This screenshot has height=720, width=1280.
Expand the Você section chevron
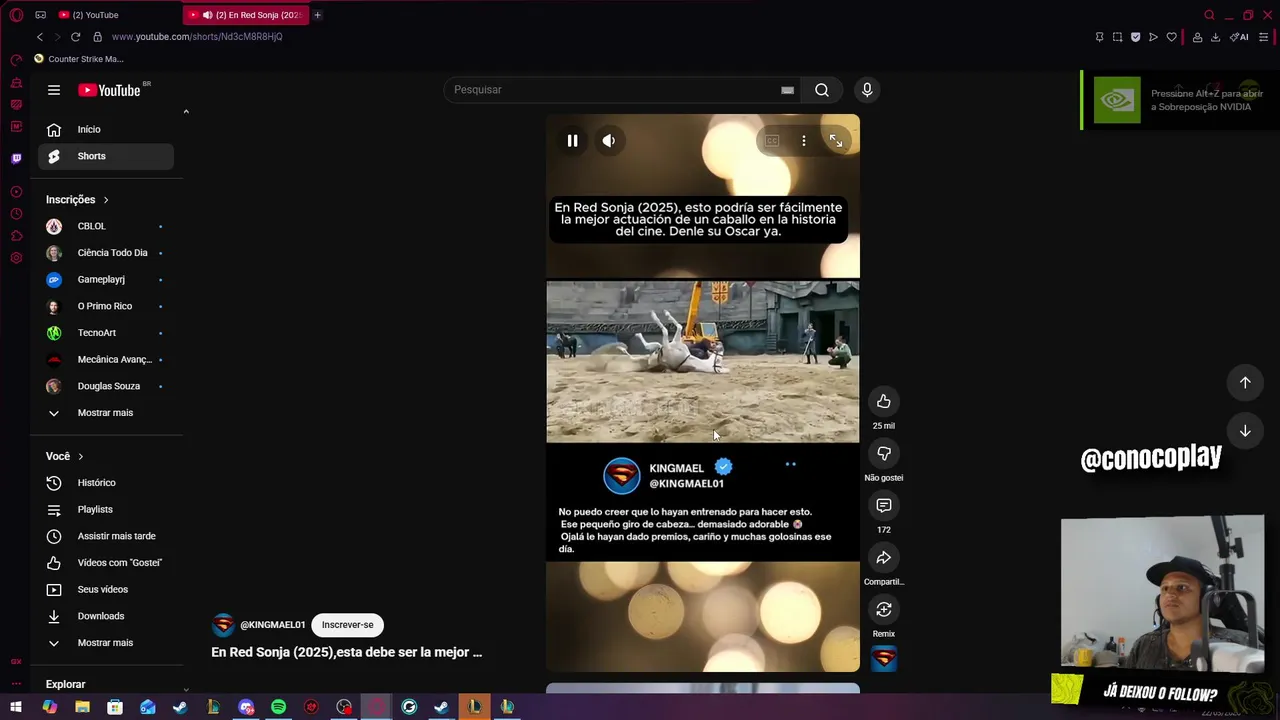point(80,457)
